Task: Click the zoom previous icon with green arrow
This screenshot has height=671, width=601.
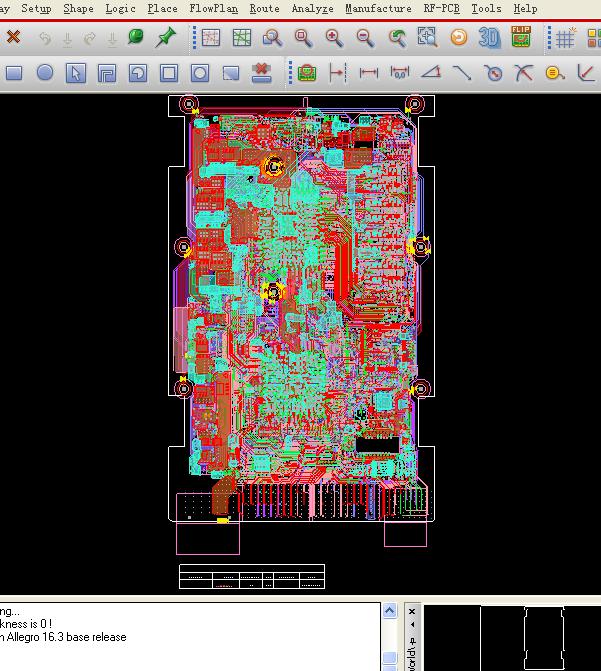Action: point(397,38)
